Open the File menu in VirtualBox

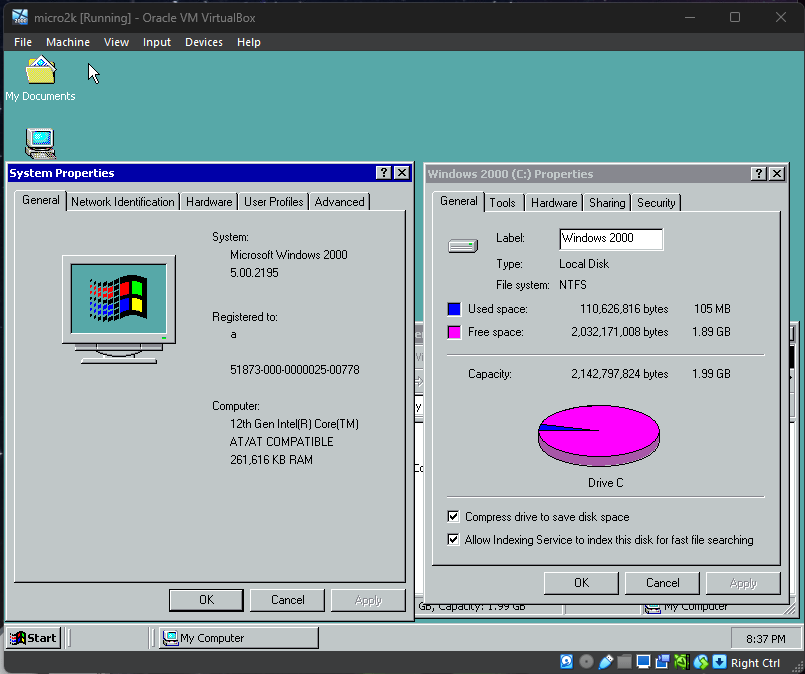tap(23, 42)
